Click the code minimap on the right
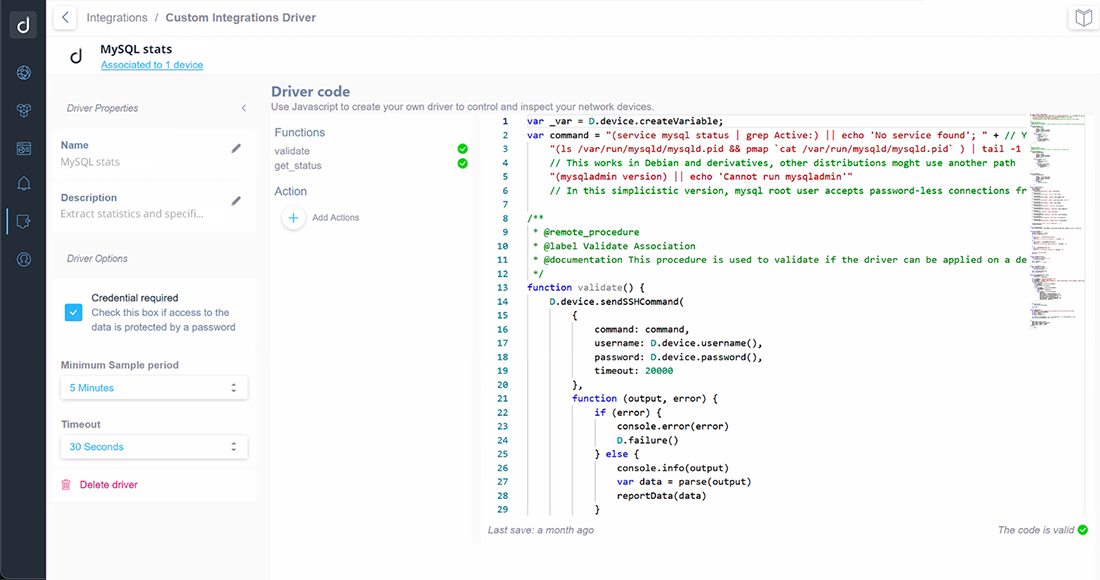1100x580 pixels. pyautogui.click(x=1057, y=221)
